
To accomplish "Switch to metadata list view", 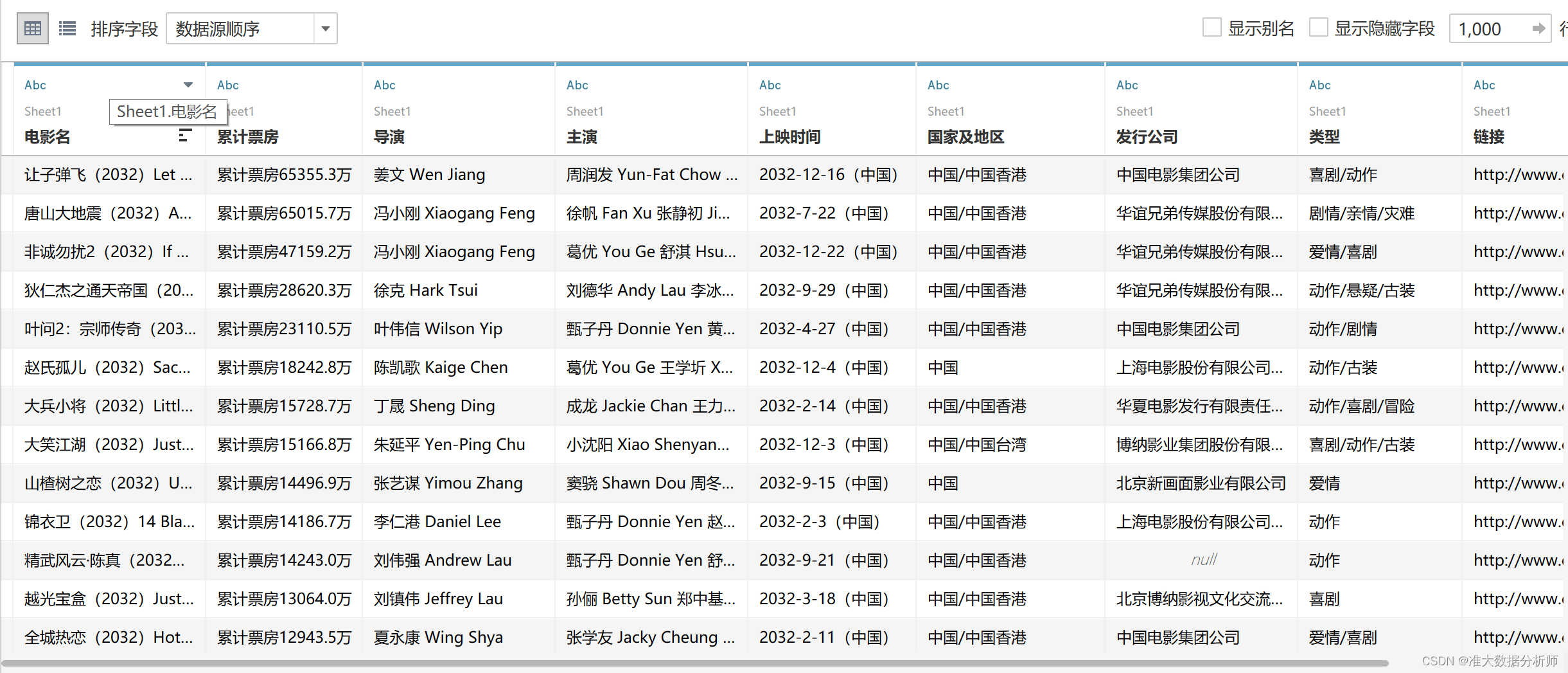I will pos(67,29).
